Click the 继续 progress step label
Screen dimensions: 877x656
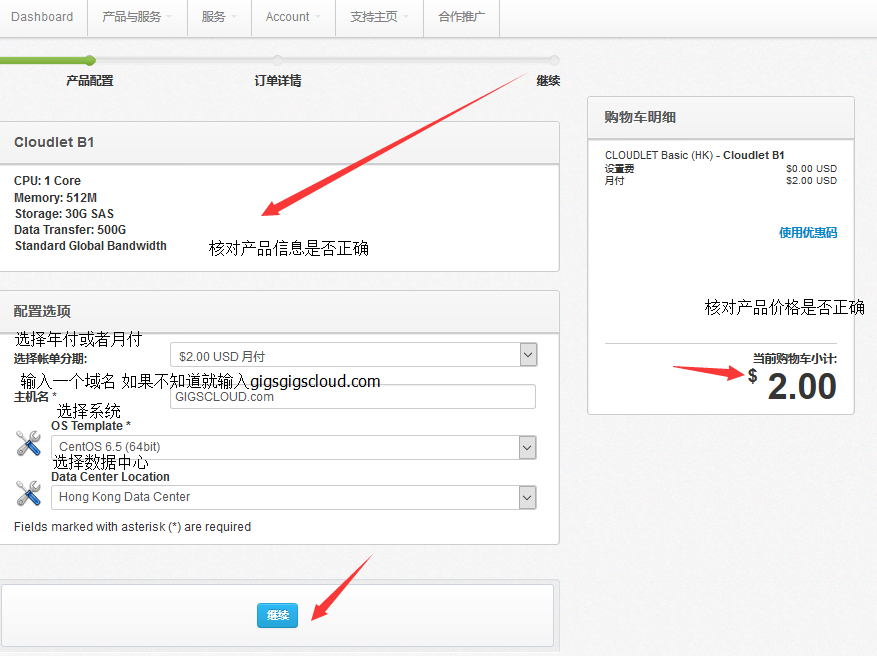pyautogui.click(x=548, y=81)
